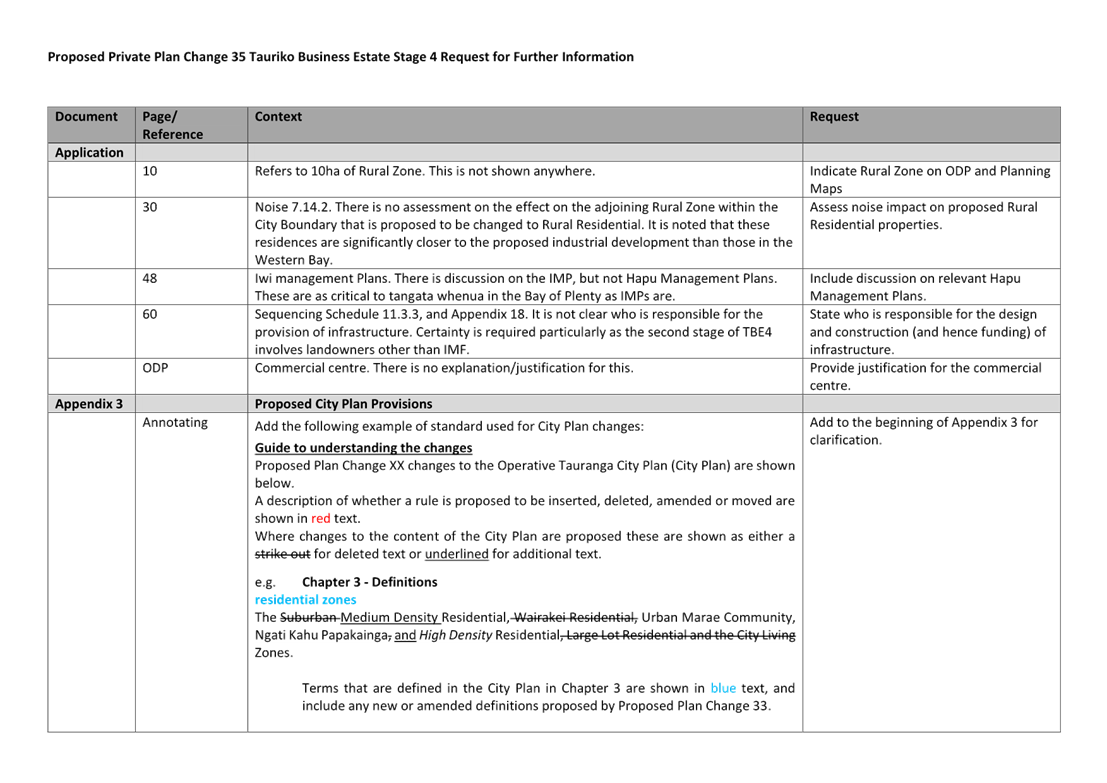Select page reference cell '10'
This screenshot has height=783, width=1107.
point(150,172)
